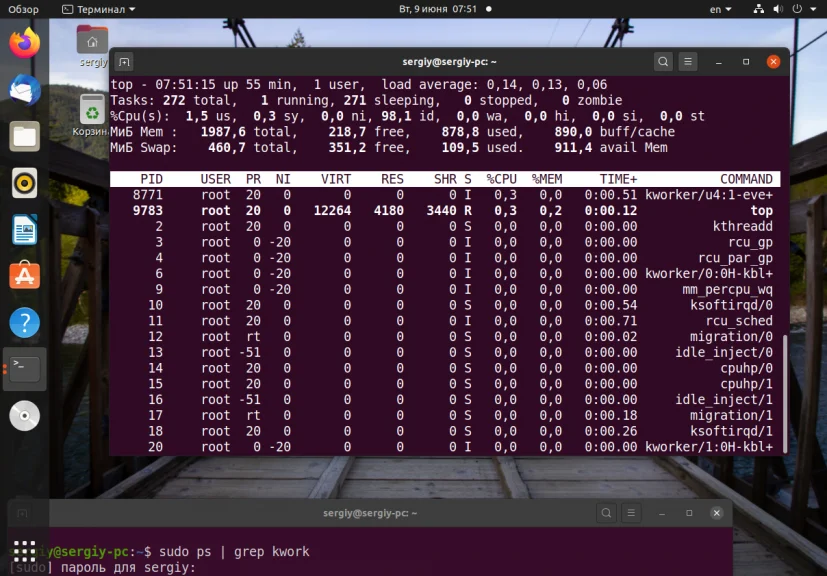Open hamburger menu in top terminal window
Image resolution: width=827 pixels, height=576 pixels.
688,62
